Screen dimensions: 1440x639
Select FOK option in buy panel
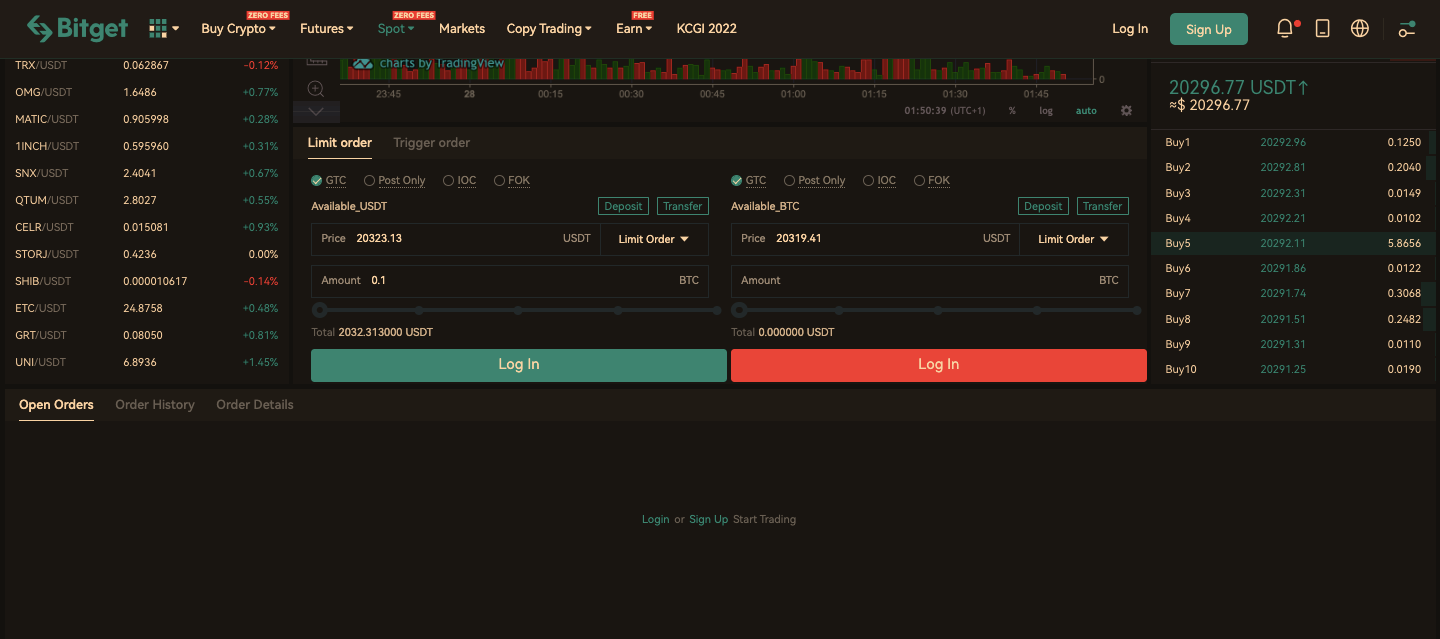tap(512, 181)
